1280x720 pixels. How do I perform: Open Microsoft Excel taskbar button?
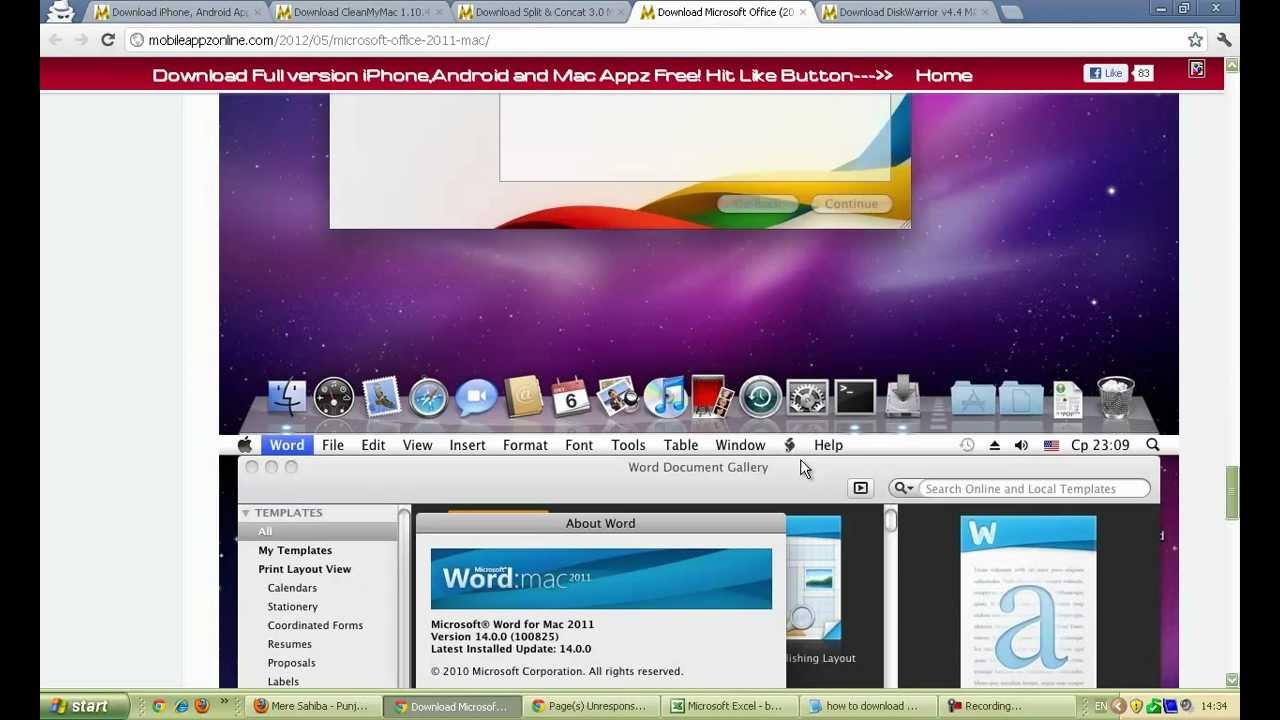pyautogui.click(x=732, y=706)
